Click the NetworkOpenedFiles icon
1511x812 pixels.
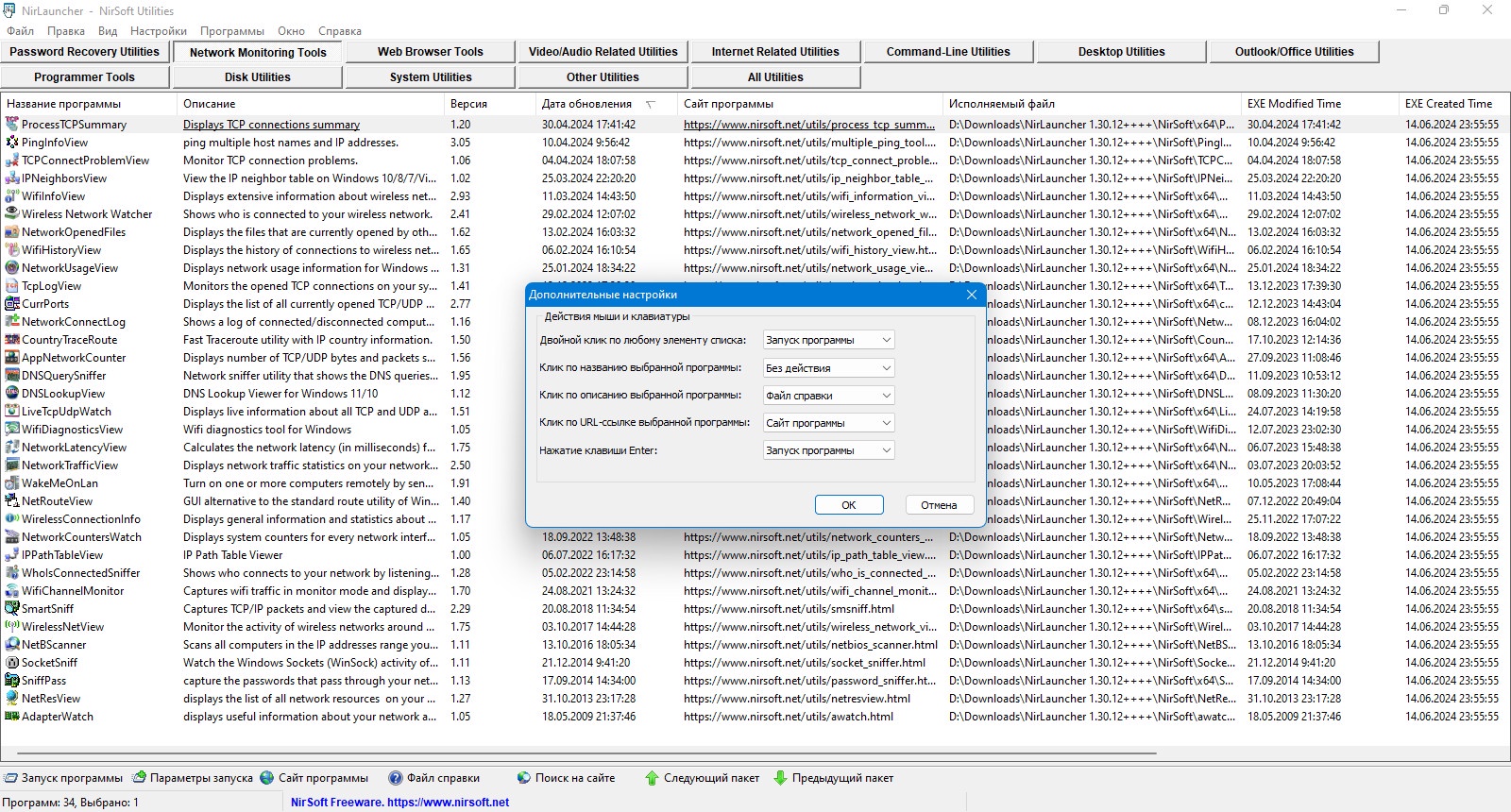[x=12, y=232]
